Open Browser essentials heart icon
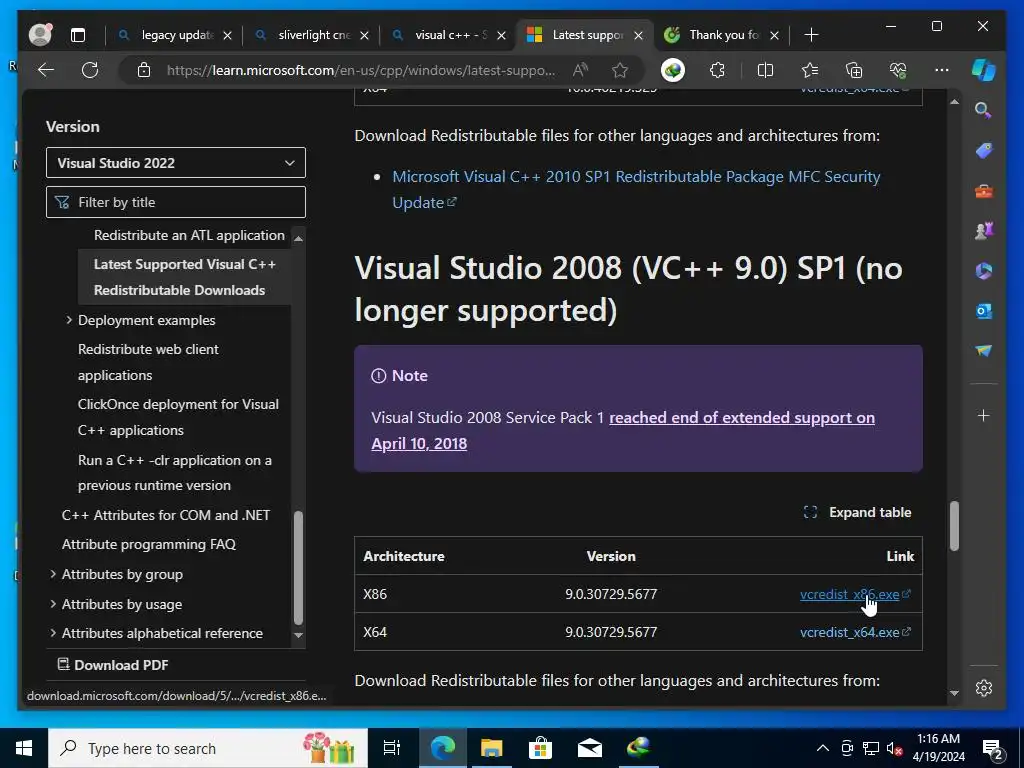Image resolution: width=1024 pixels, height=768 pixels. (x=898, y=70)
